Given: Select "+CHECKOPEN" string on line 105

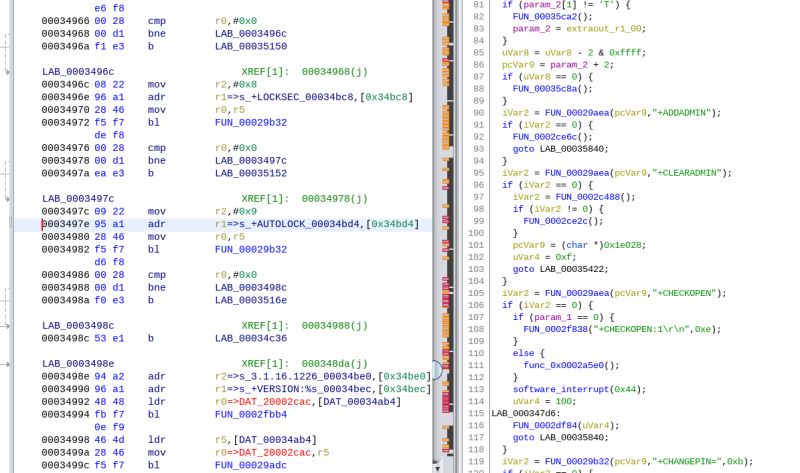Looking at the screenshot, I should tap(684, 293).
